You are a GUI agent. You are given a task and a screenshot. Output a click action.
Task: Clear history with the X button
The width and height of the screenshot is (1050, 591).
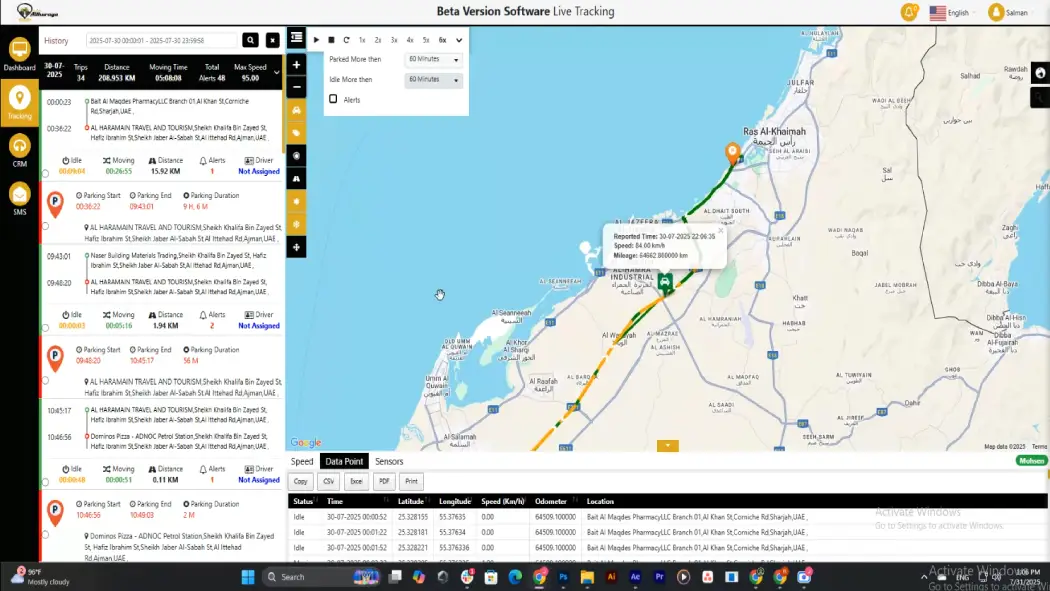click(273, 40)
